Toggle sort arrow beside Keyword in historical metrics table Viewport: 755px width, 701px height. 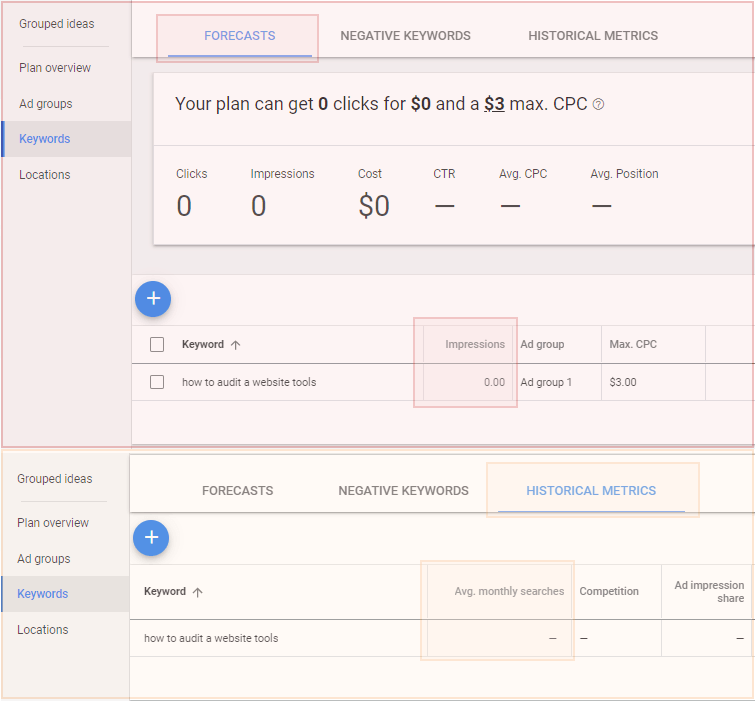(x=197, y=592)
